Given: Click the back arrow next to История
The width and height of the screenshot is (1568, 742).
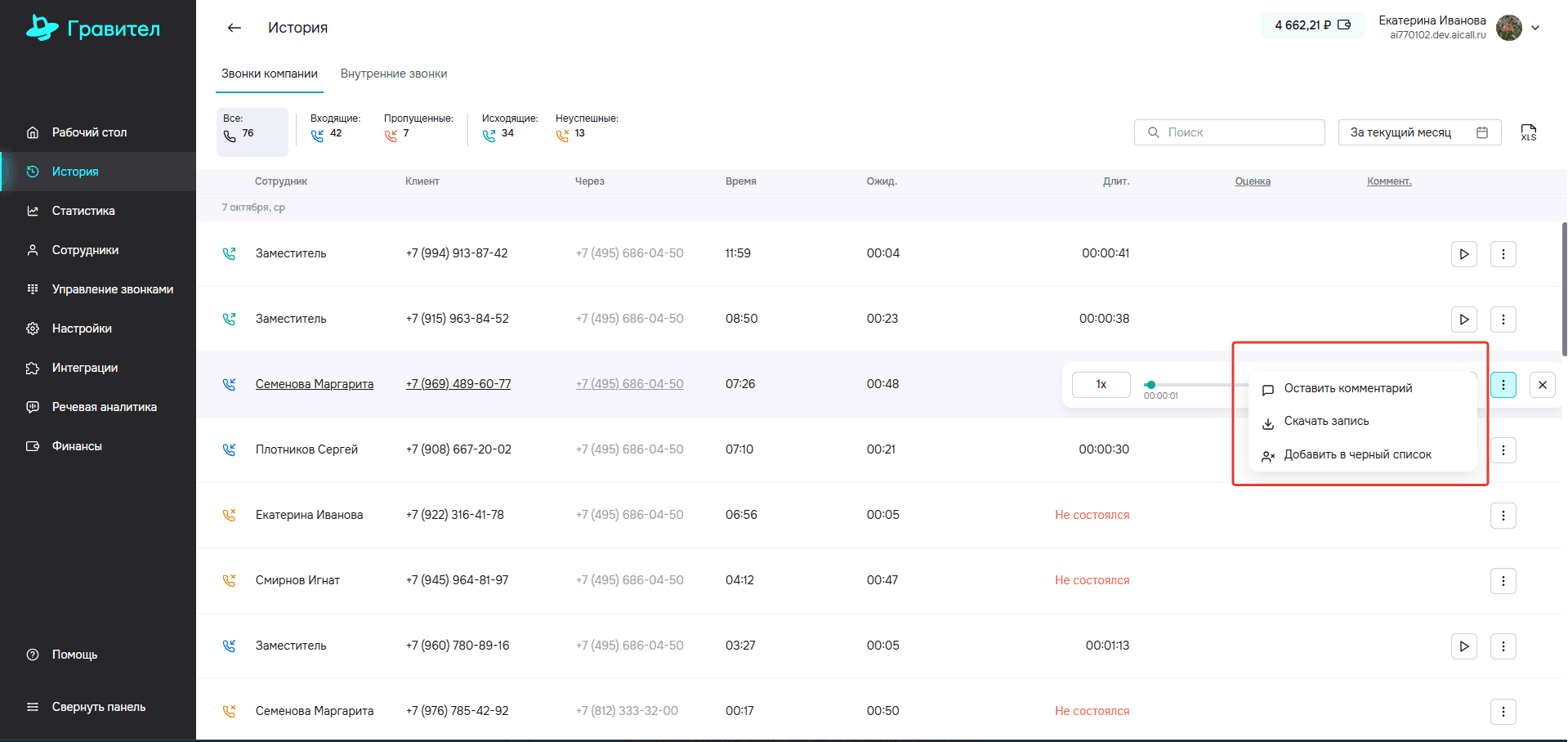Looking at the screenshot, I should tap(235, 28).
